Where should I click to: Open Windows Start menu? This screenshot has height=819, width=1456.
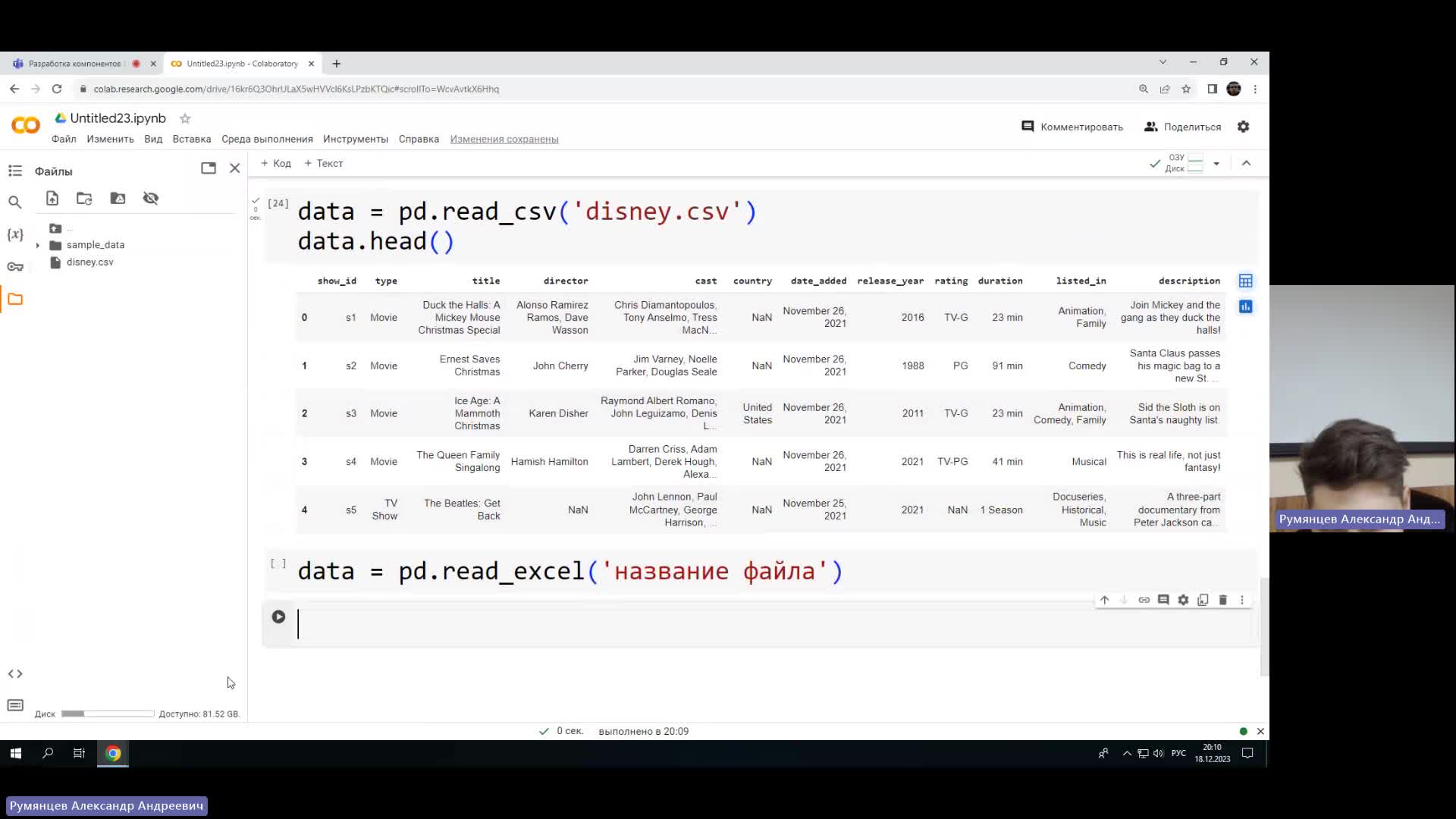click(16, 754)
